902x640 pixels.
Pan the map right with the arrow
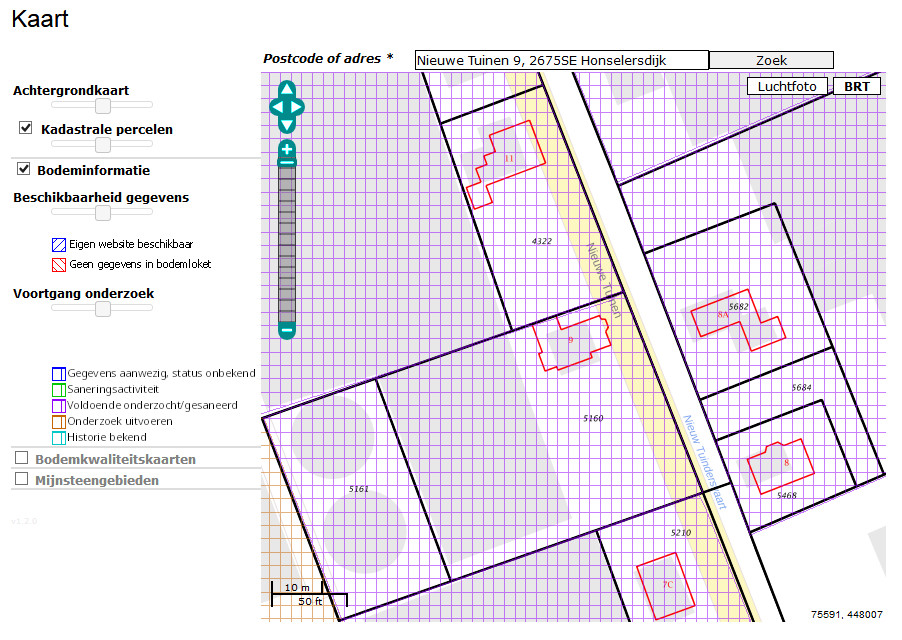(299, 106)
